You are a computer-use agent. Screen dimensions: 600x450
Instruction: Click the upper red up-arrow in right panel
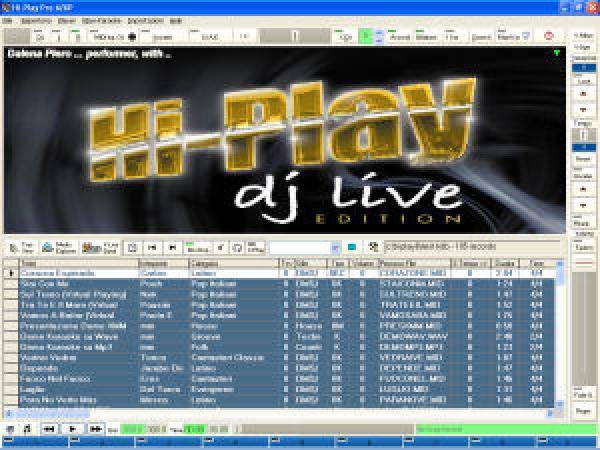tap(584, 93)
